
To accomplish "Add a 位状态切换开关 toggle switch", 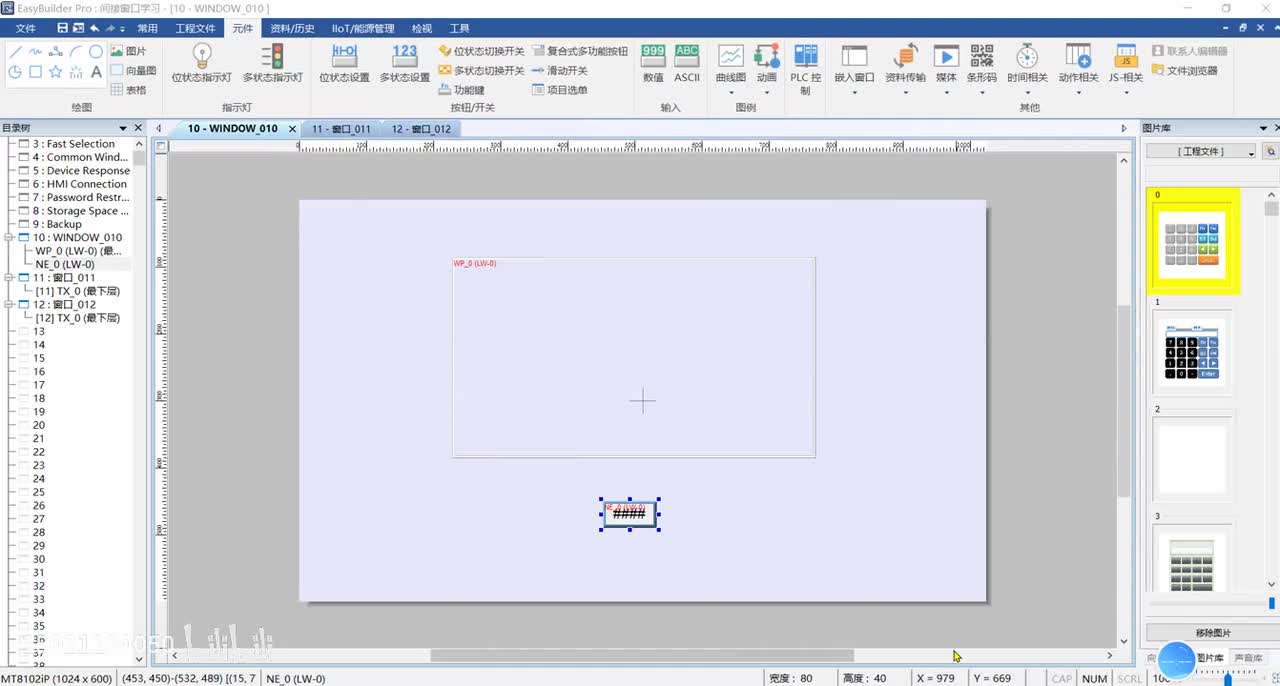I will [x=481, y=51].
